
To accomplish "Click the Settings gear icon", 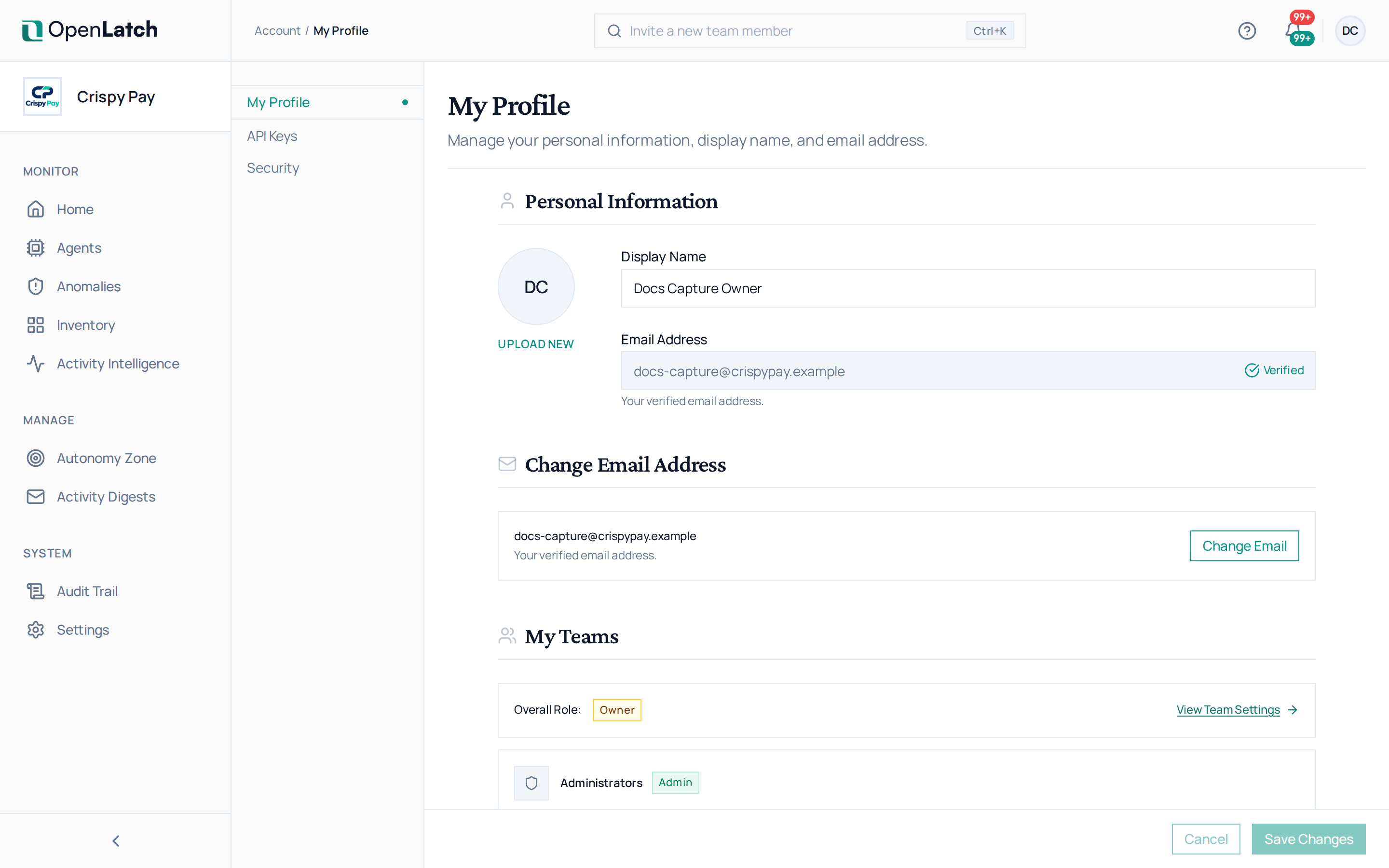I will (x=36, y=630).
